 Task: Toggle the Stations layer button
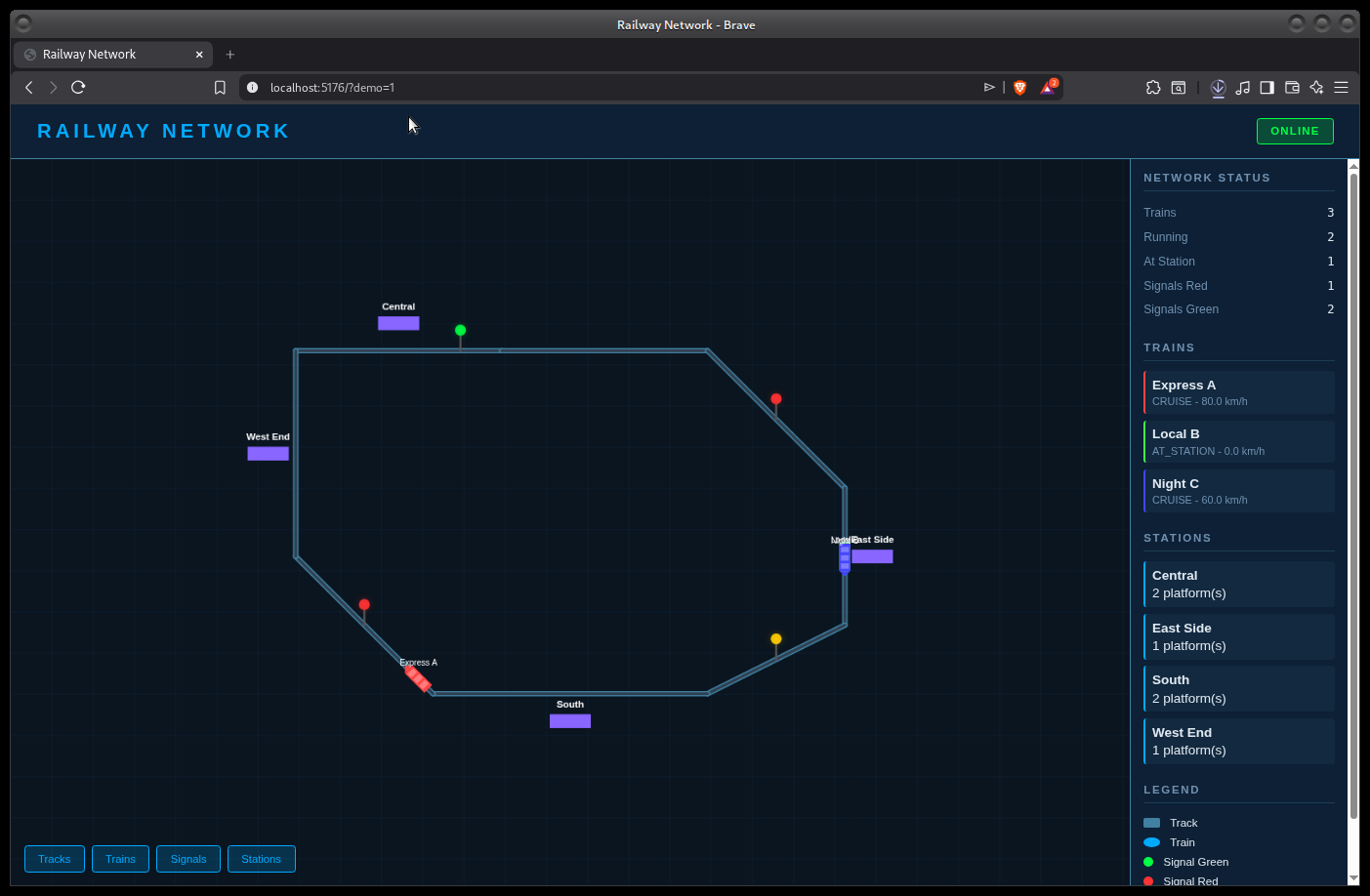click(x=261, y=859)
